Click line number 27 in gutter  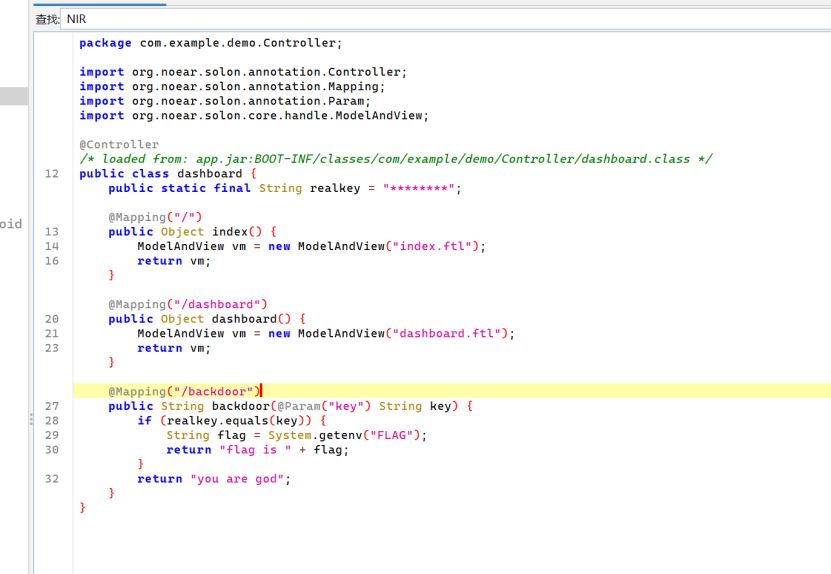click(x=52, y=406)
